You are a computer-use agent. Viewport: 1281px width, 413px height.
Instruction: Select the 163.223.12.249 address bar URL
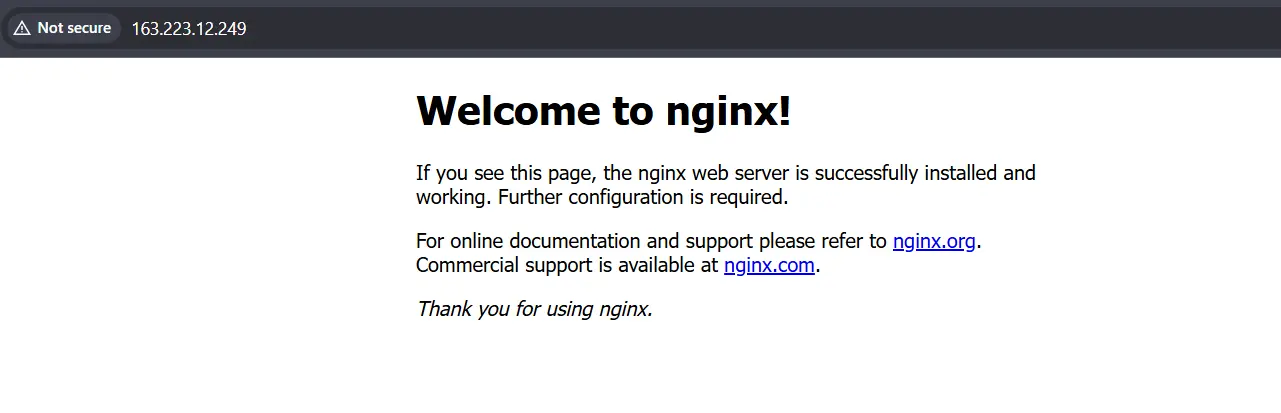pos(189,28)
